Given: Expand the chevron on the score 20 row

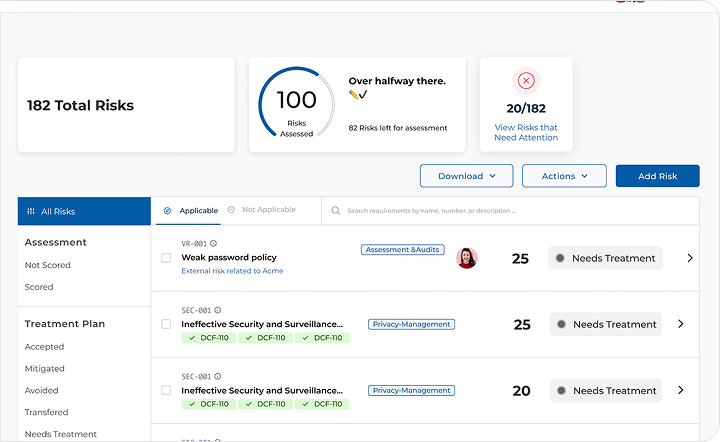Looking at the screenshot, I should tap(681, 390).
